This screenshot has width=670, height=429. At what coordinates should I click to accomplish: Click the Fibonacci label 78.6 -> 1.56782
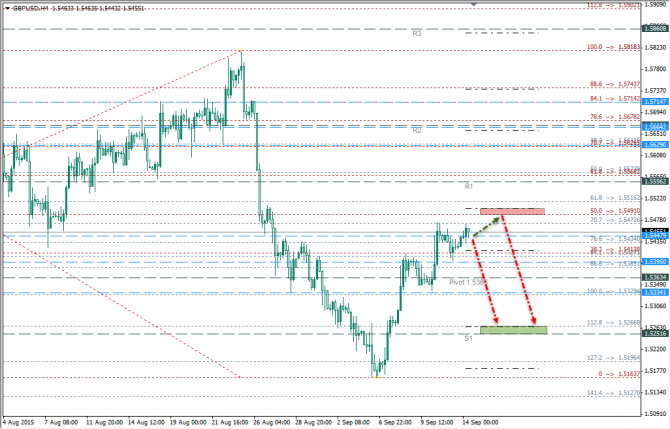615,117
